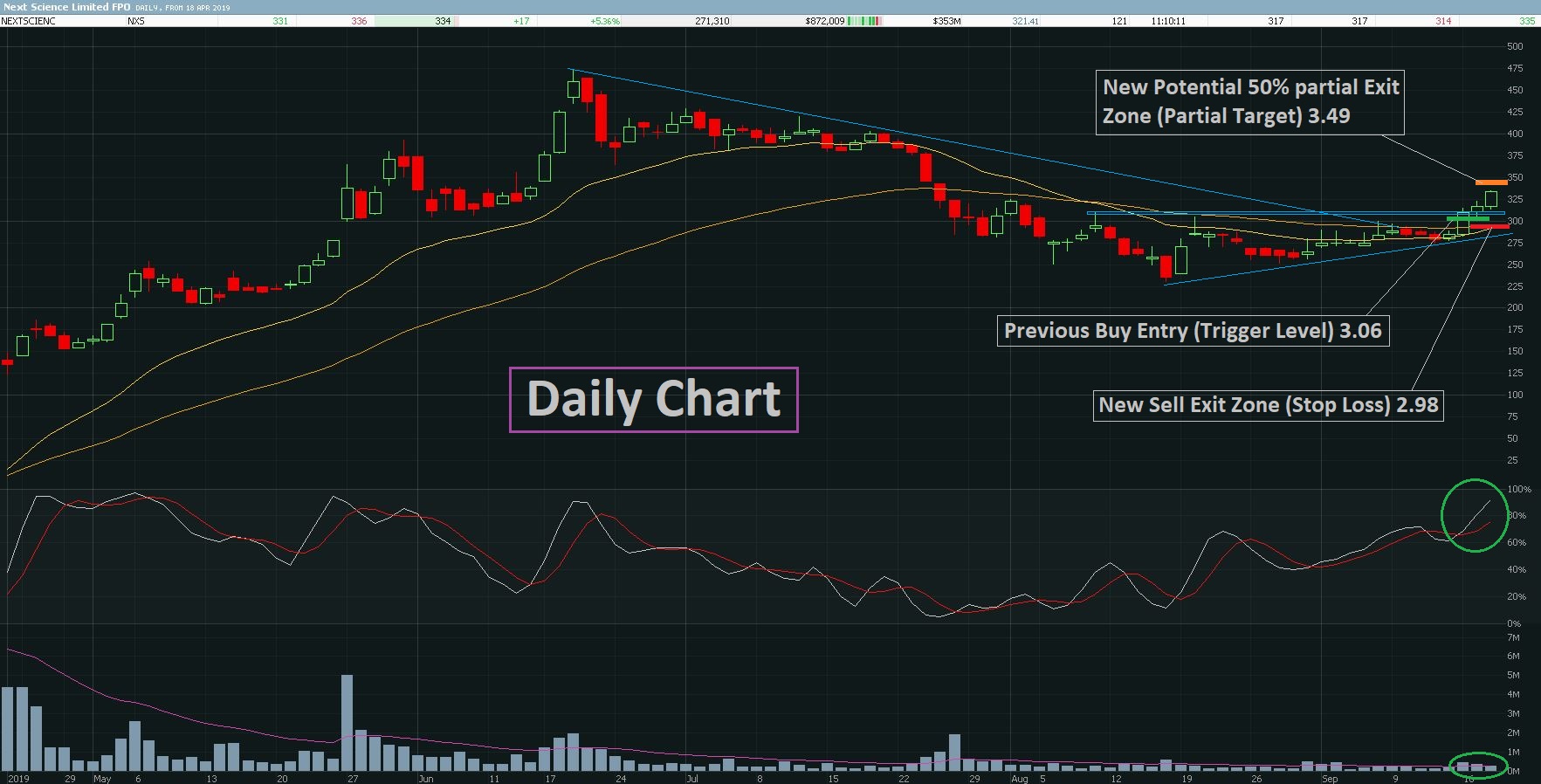Click the 'DAILY, FROM 18 APR 2019' period label

click(182, 7)
